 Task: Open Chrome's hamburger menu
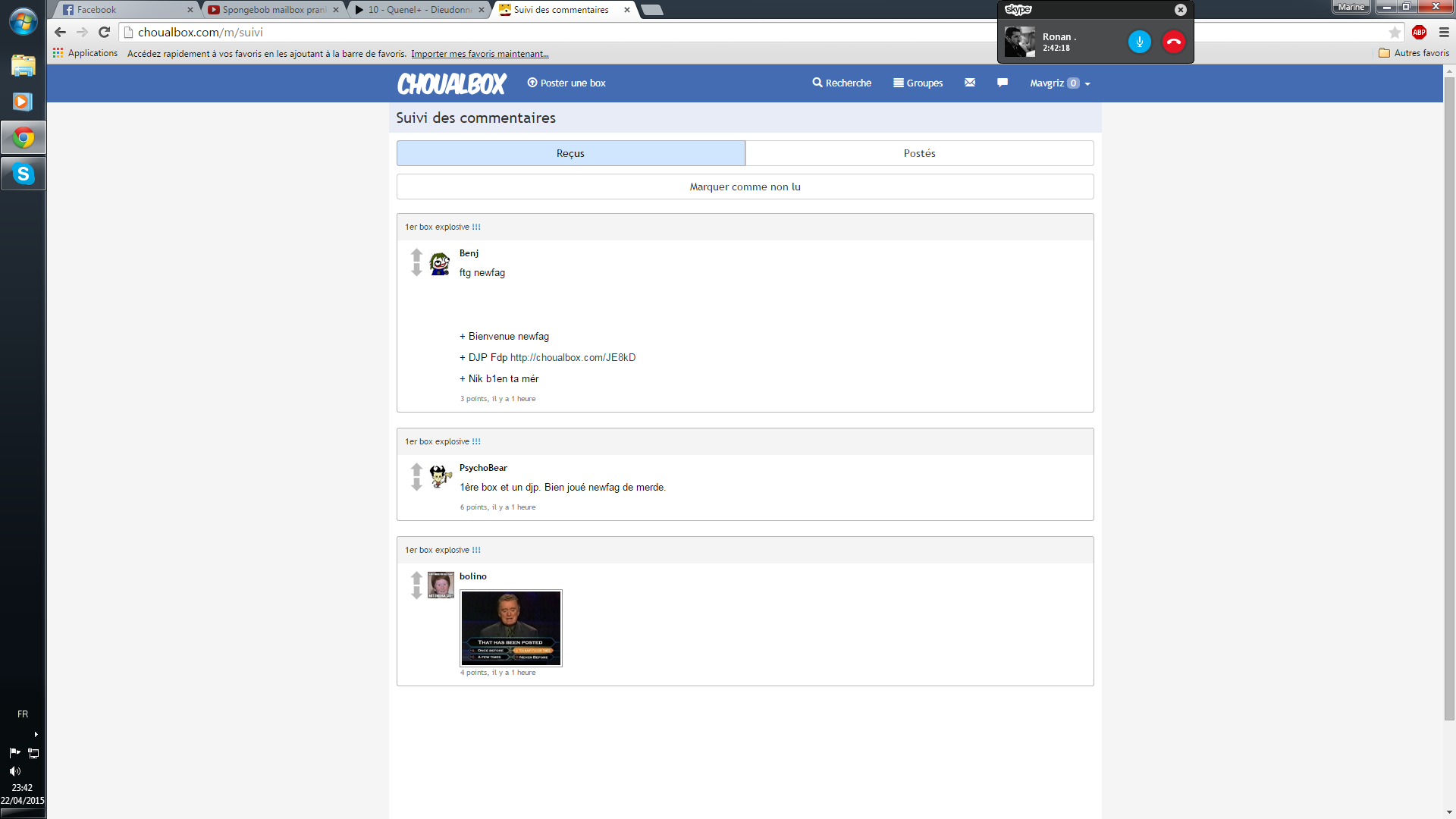pos(1444,32)
